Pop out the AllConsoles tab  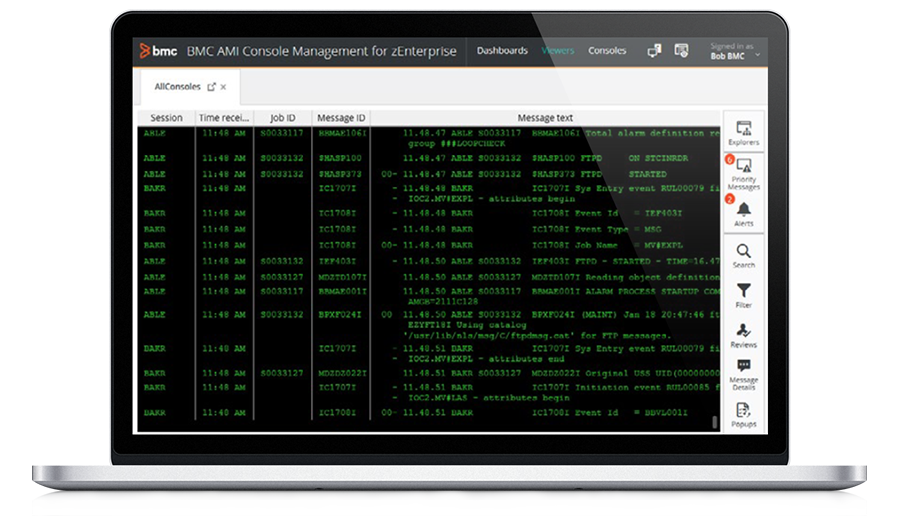pos(211,87)
